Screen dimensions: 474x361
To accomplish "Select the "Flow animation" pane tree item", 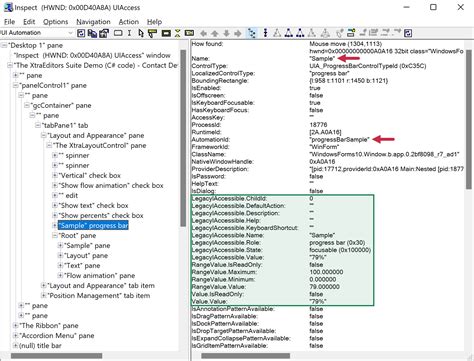I will point(99,276).
